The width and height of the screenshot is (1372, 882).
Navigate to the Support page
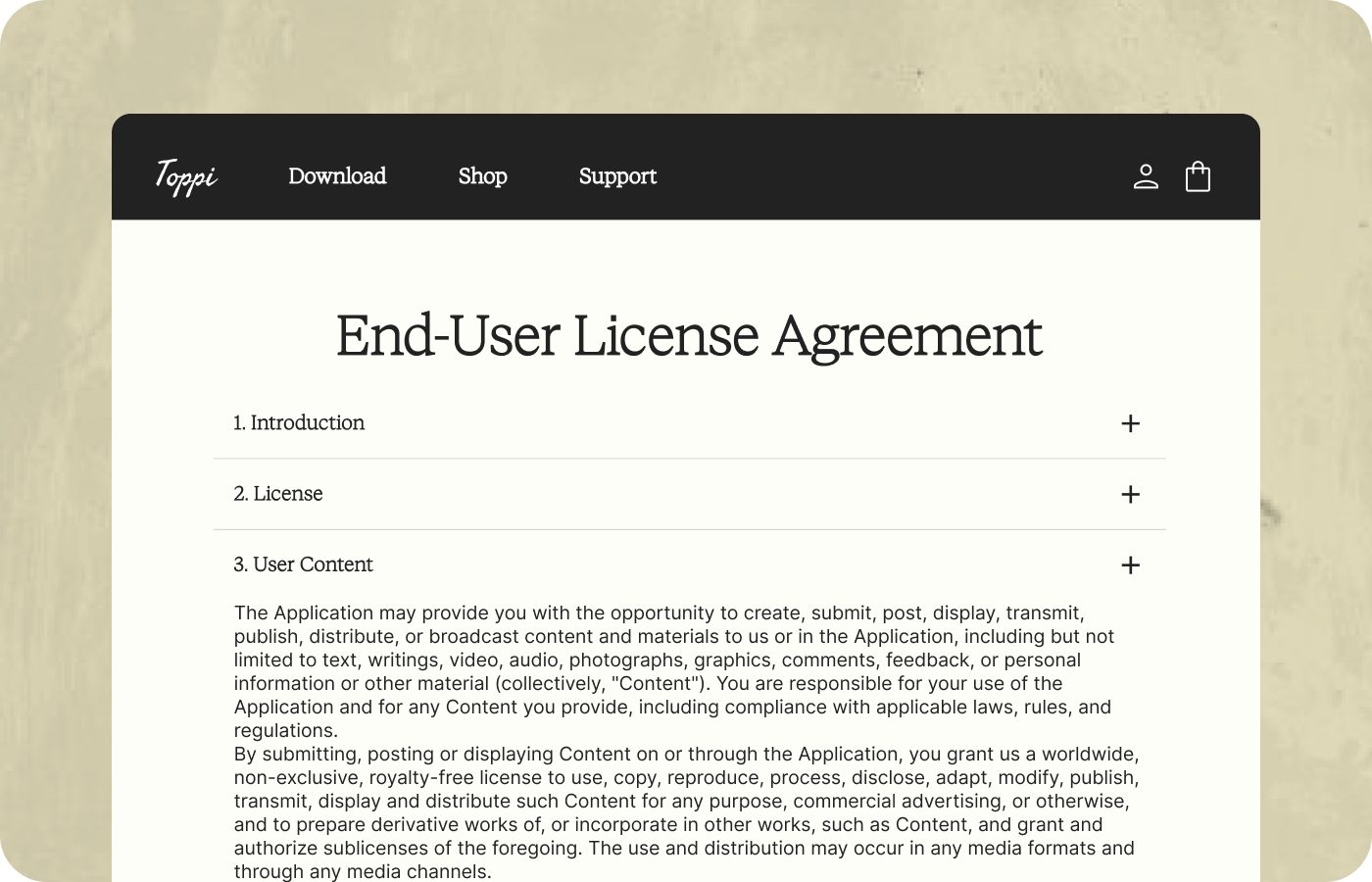pyautogui.click(x=617, y=176)
